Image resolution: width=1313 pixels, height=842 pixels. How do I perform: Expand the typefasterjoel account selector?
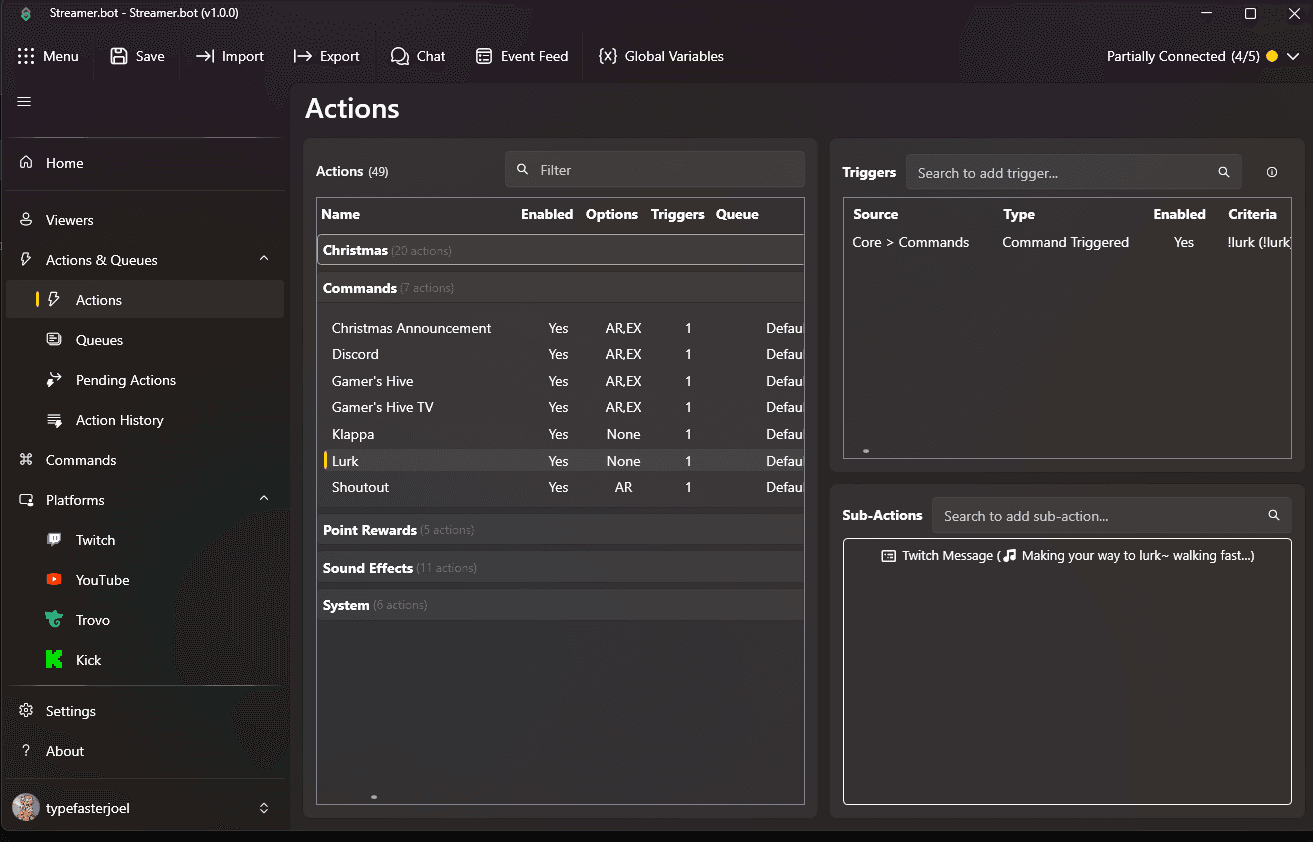pos(263,807)
